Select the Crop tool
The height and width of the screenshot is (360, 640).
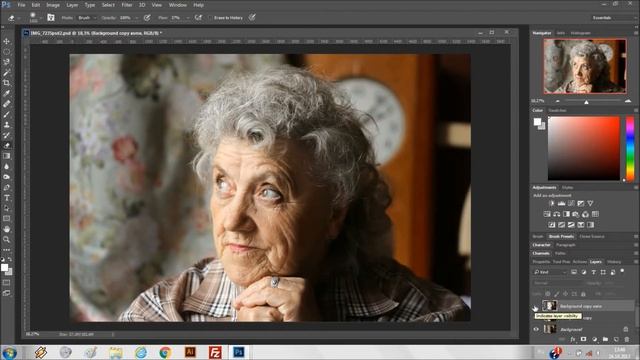(7, 83)
